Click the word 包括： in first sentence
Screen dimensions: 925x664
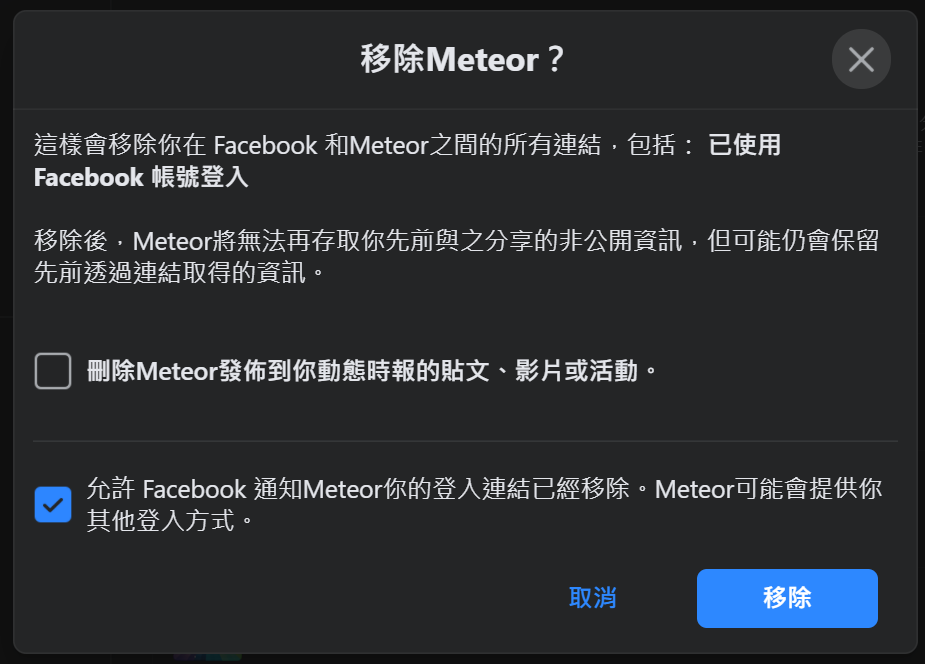(661, 144)
